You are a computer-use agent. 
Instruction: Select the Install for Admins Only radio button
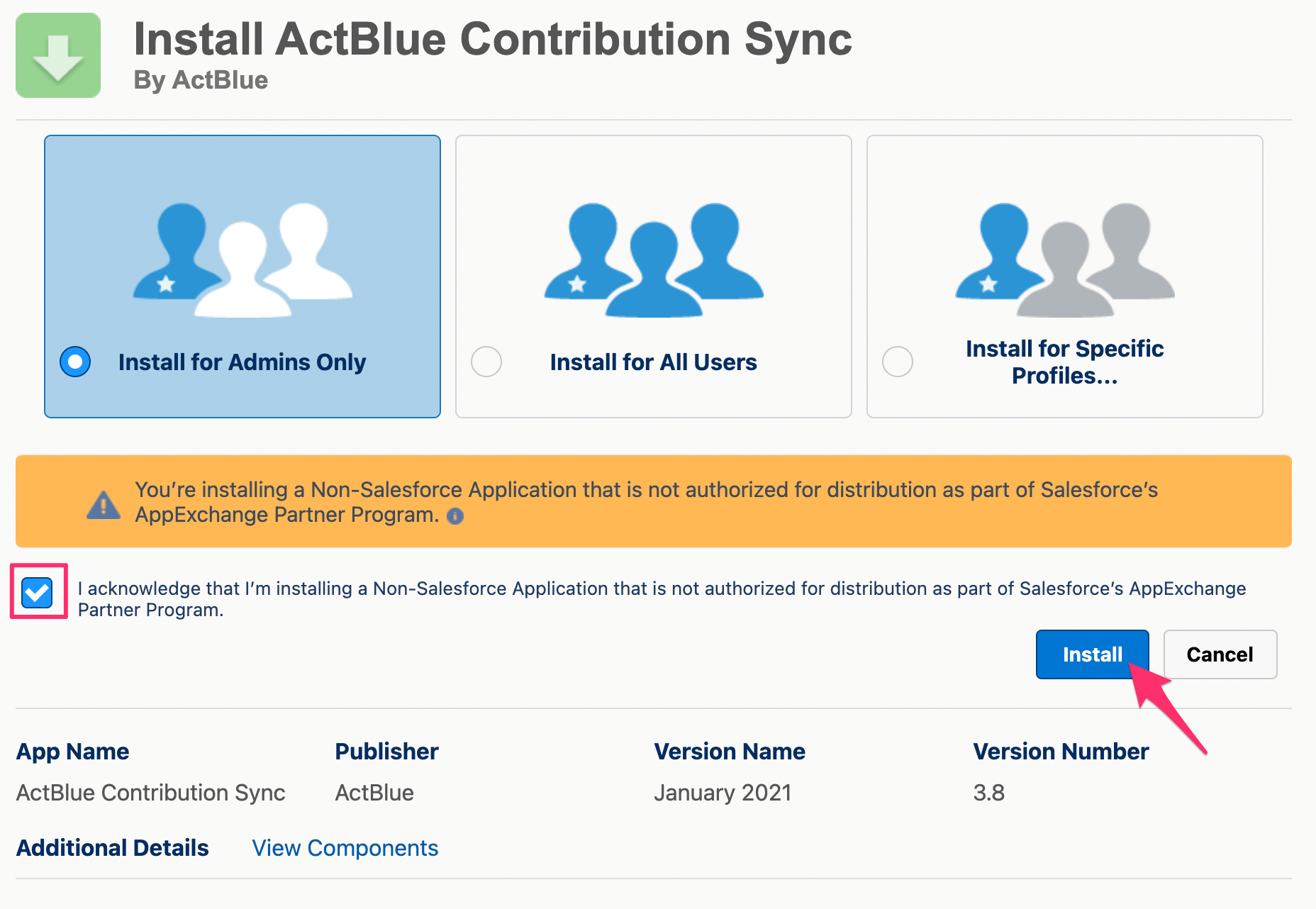75,362
